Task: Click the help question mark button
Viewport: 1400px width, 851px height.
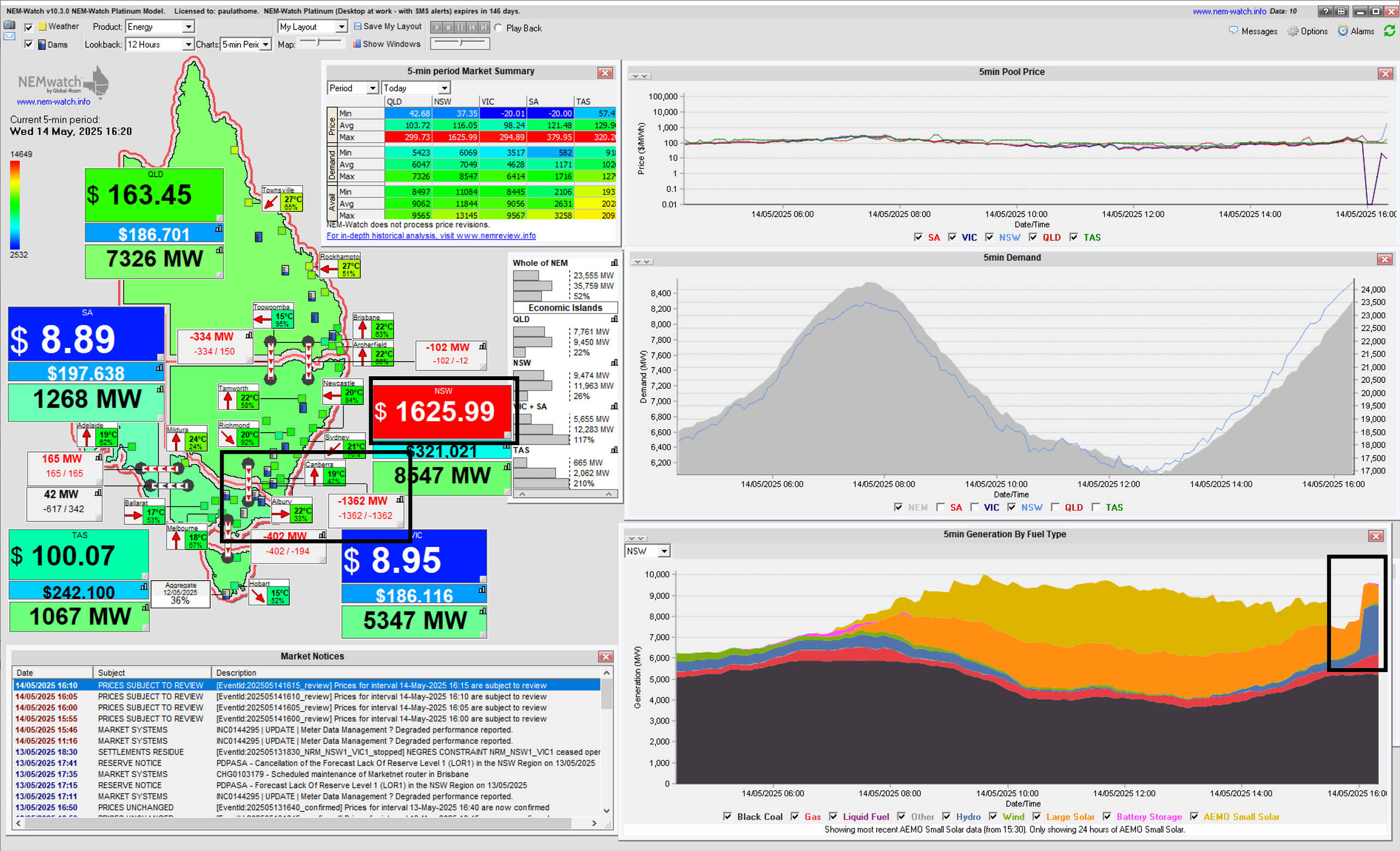Action: tap(1325, 11)
